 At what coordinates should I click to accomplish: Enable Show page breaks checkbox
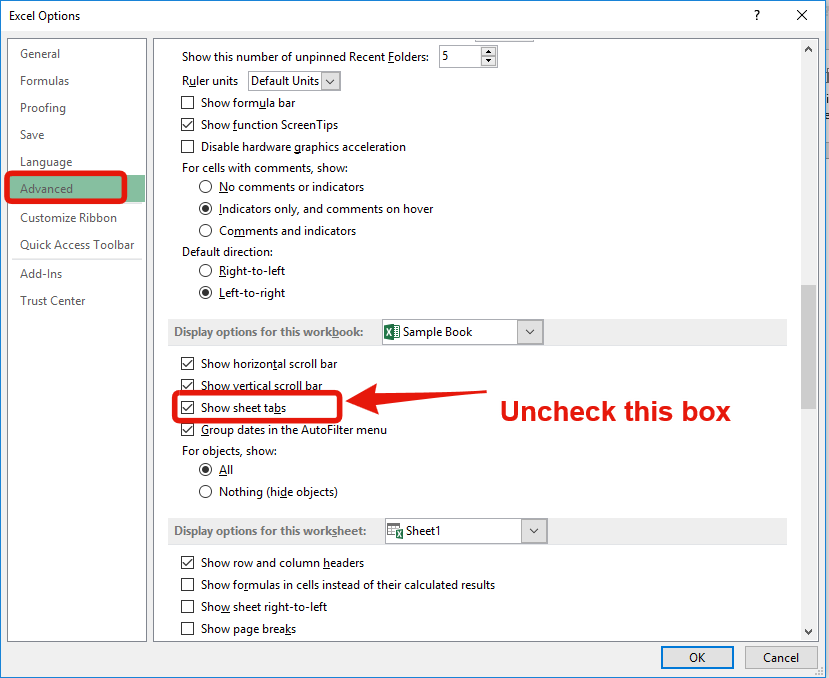[188, 629]
